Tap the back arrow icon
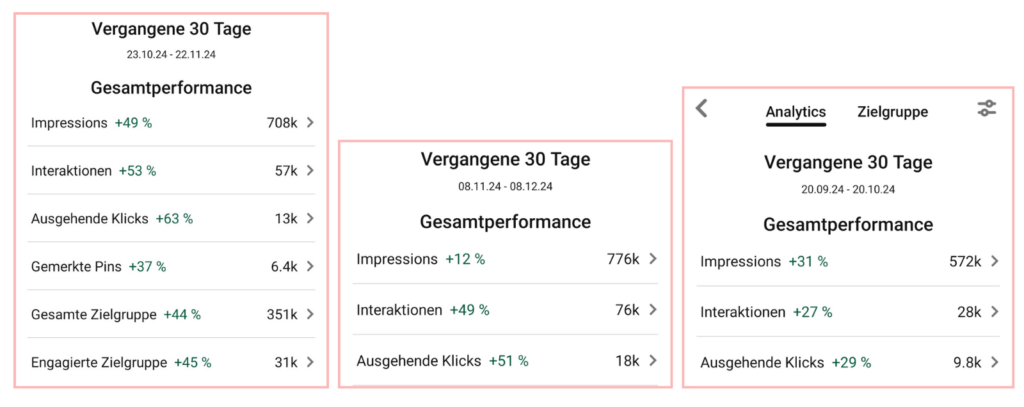 point(702,109)
